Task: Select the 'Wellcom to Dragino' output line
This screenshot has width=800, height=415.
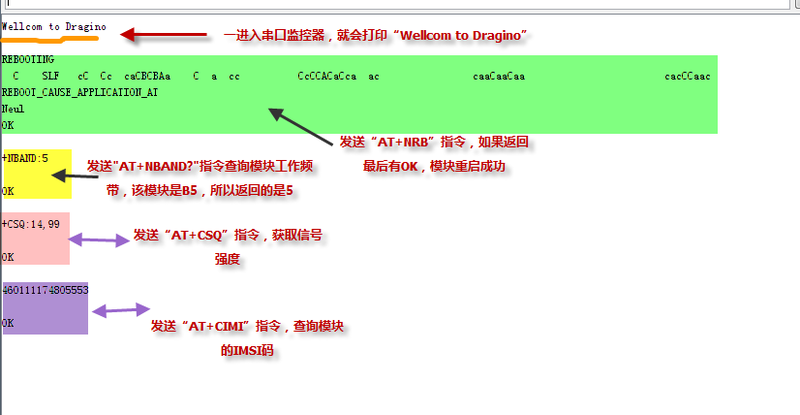Action: (54, 27)
